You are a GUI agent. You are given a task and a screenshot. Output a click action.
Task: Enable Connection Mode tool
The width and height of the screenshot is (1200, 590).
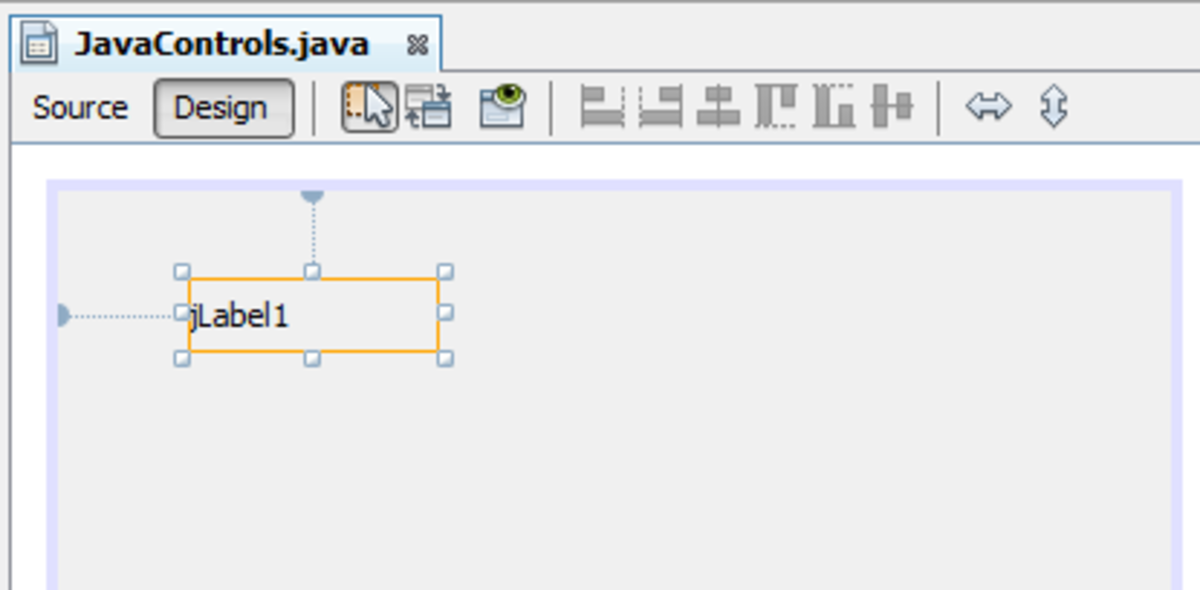coord(429,107)
